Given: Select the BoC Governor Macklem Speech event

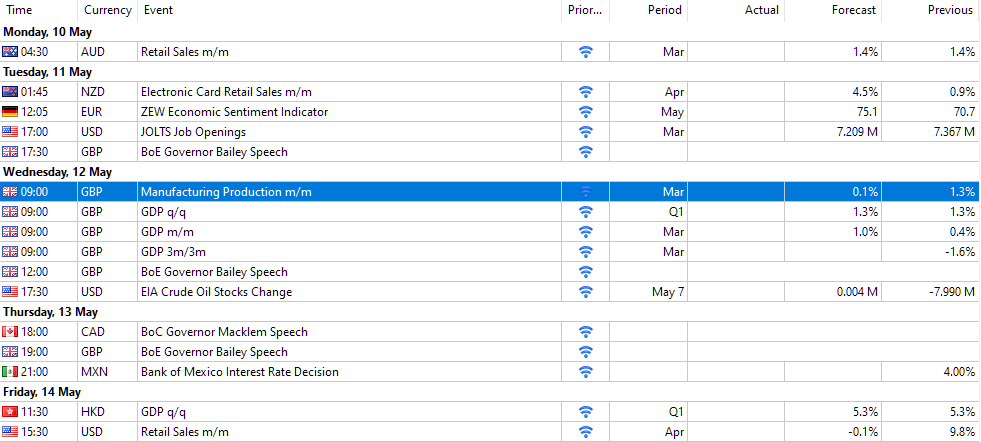Looking at the screenshot, I should coord(224,332).
